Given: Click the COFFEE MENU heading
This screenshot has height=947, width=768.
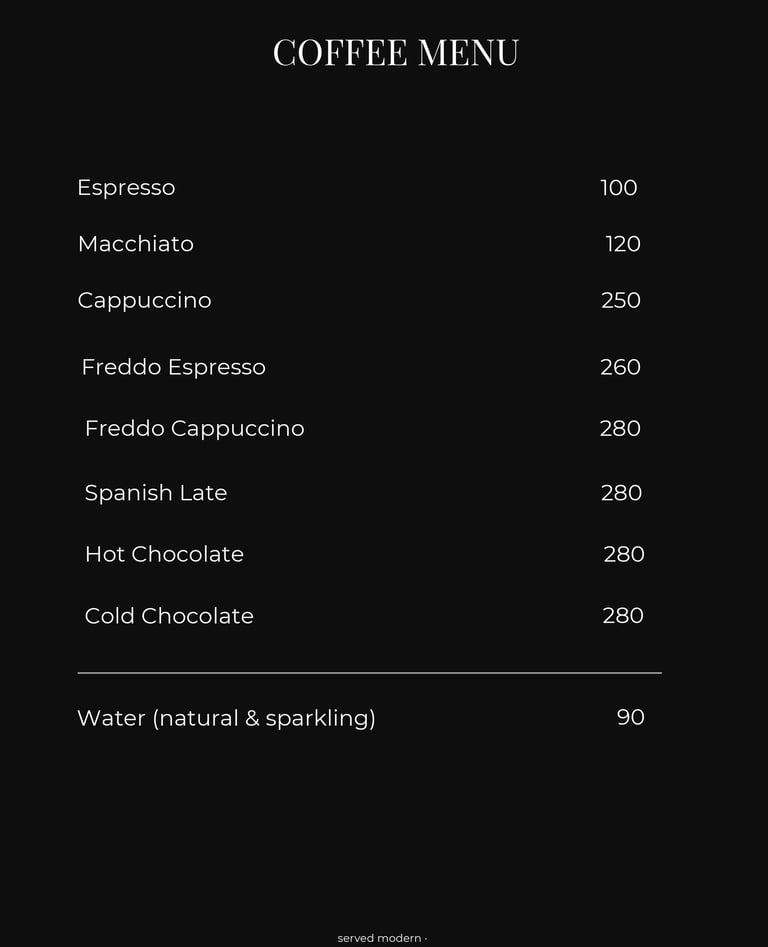Looking at the screenshot, I should click(x=395, y=53).
